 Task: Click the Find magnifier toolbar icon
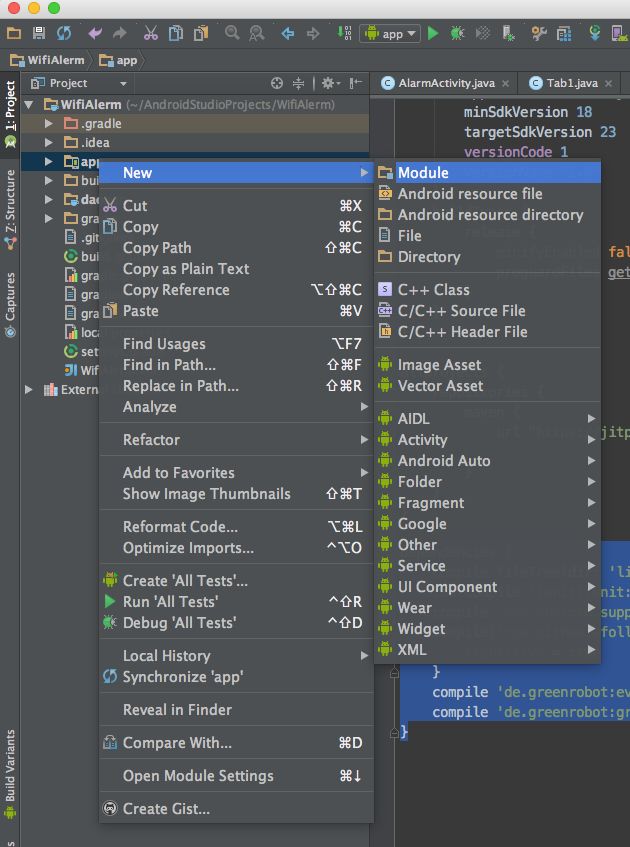tap(232, 33)
